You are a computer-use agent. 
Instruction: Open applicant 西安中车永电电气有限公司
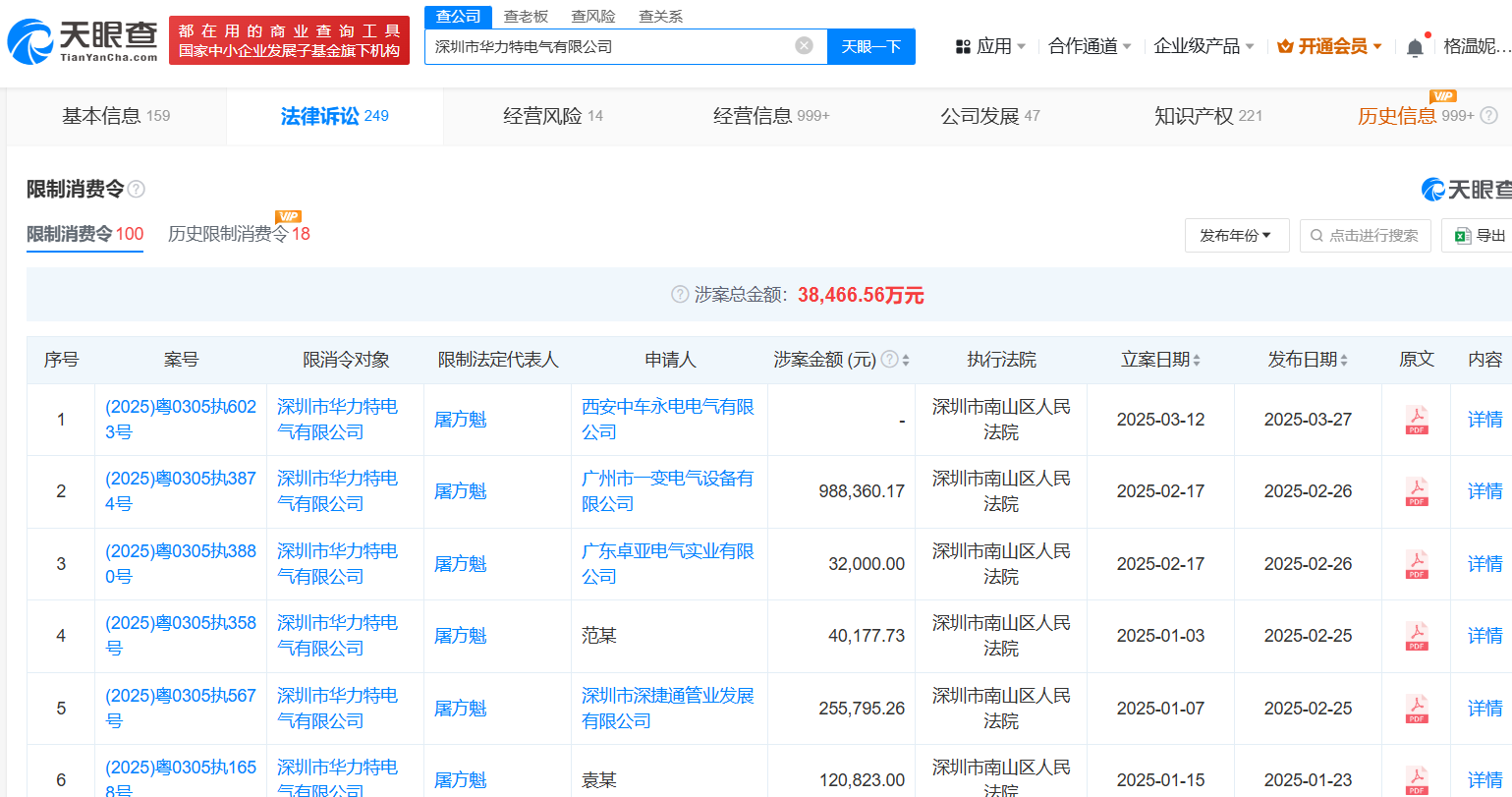coord(668,420)
